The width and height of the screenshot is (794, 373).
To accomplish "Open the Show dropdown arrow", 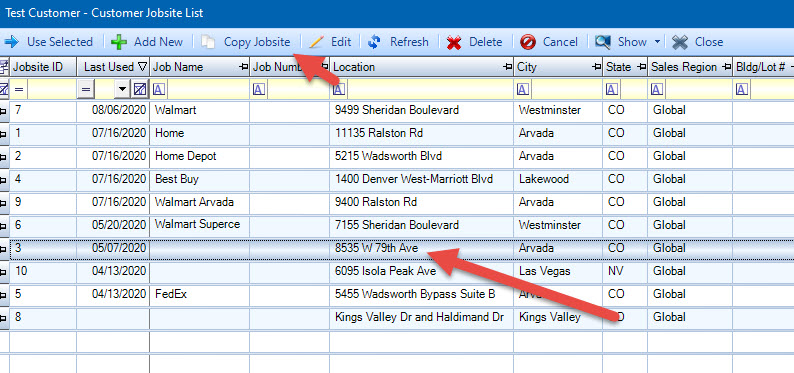I will pyautogui.click(x=657, y=42).
